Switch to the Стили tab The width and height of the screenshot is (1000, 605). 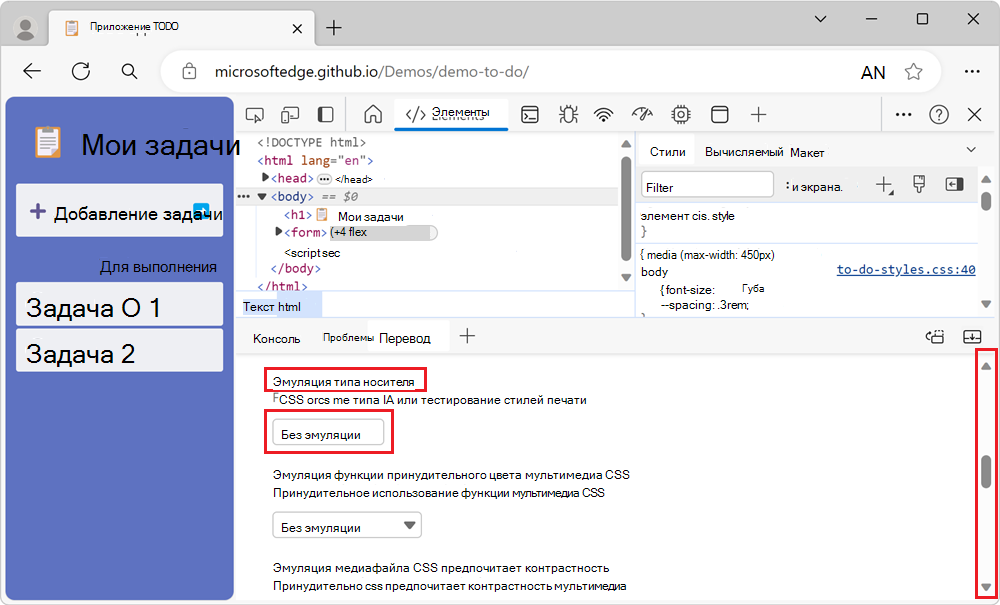pyautogui.click(x=667, y=152)
